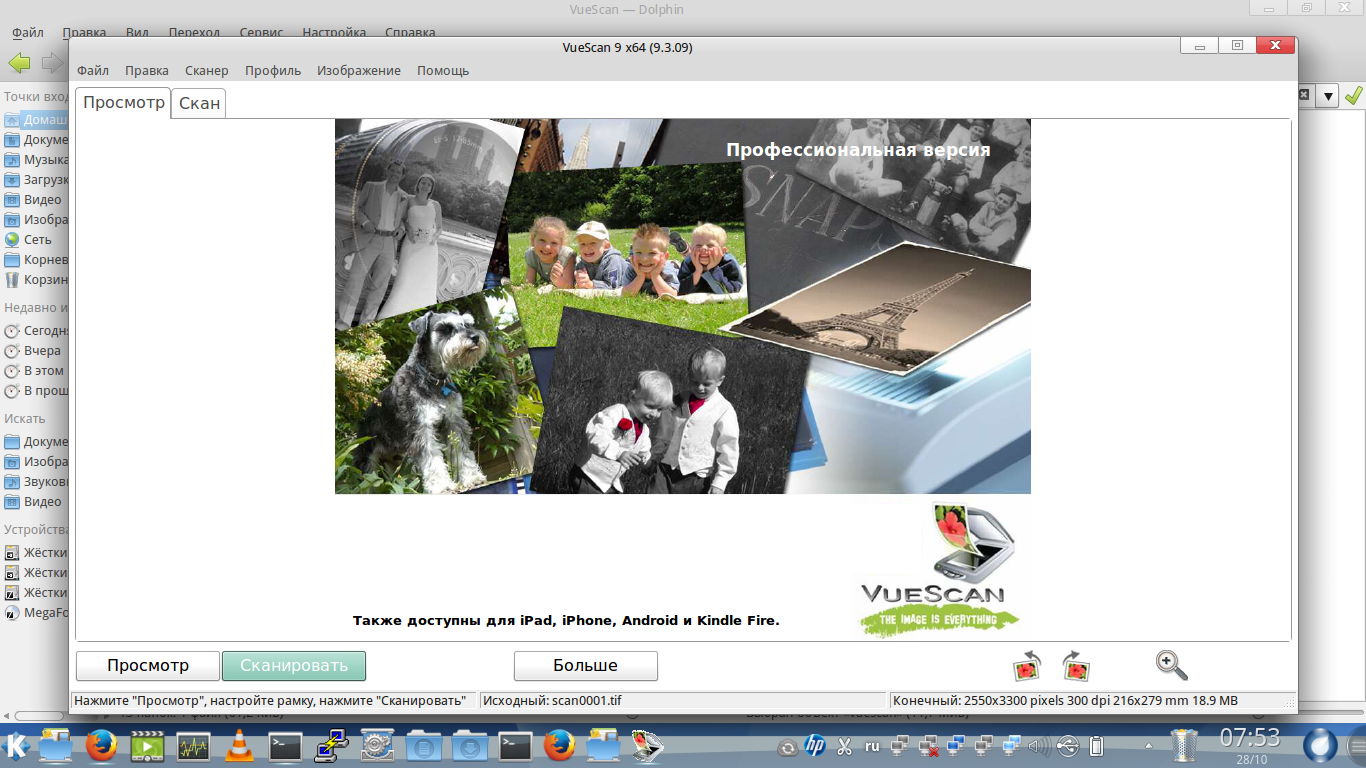Image resolution: width=1366 pixels, height=768 pixels.
Task: Open Dolphin's Справка menu
Action: (x=410, y=33)
